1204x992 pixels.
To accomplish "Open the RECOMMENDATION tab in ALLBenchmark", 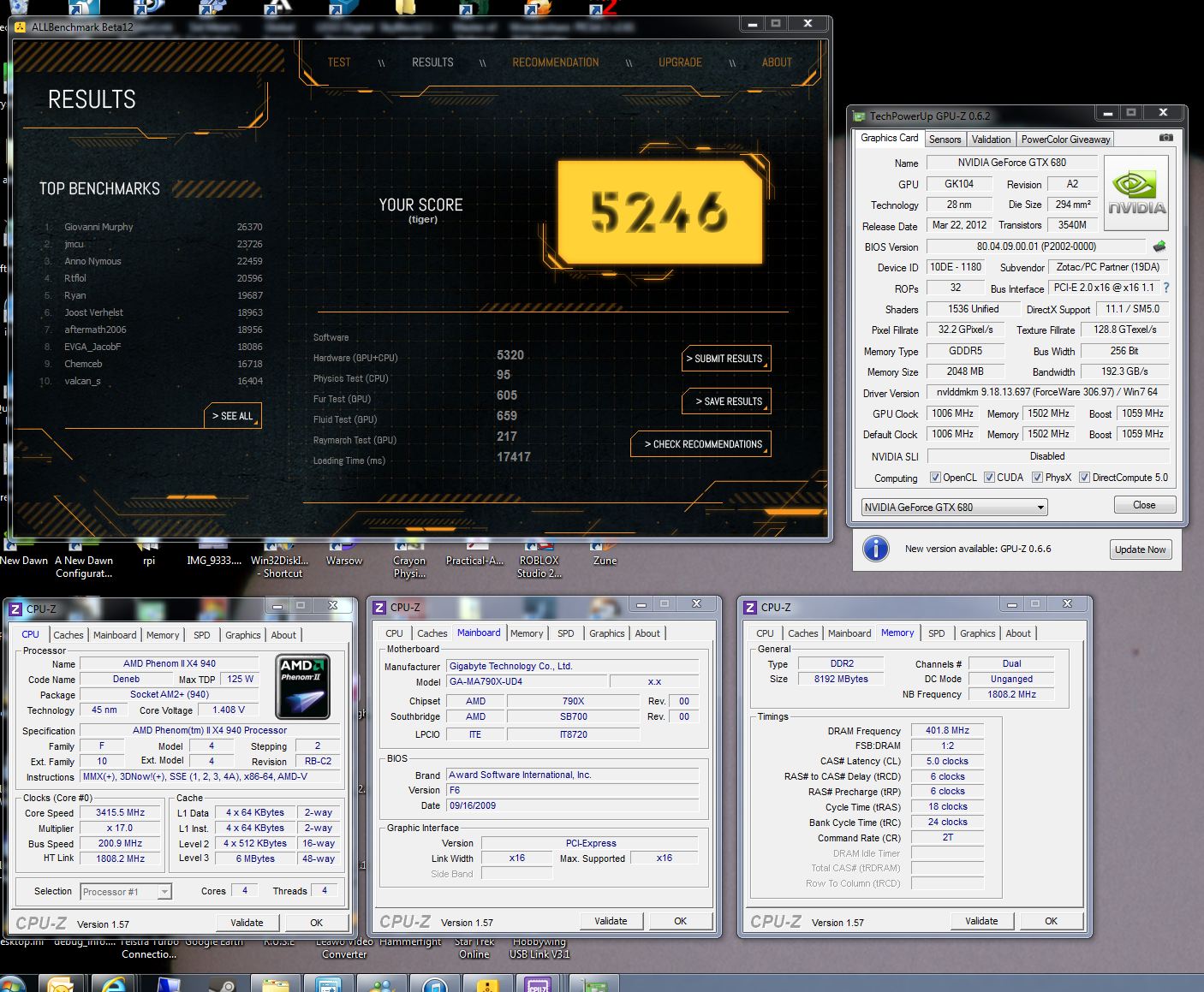I will (556, 62).
